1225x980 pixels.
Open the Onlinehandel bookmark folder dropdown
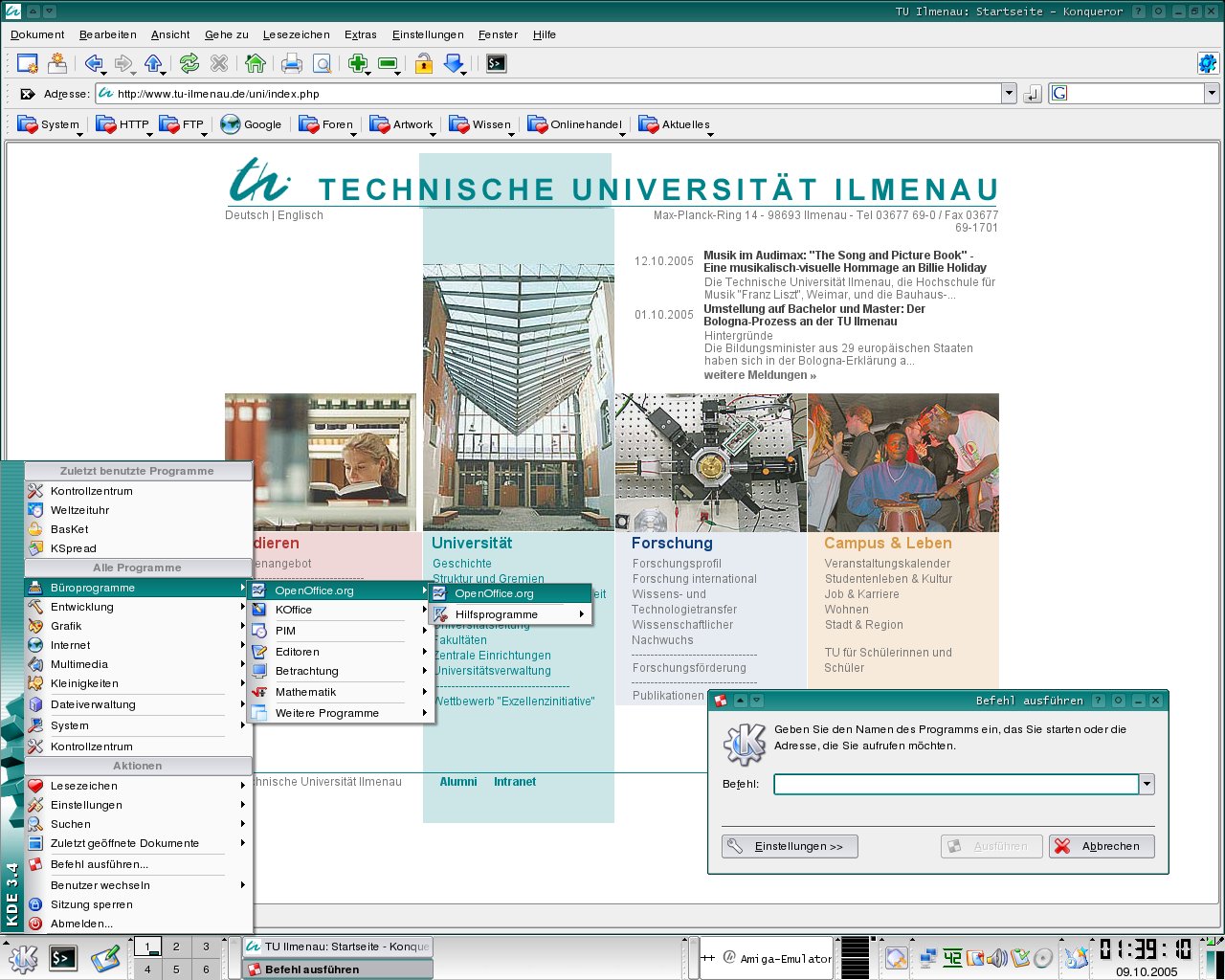(x=575, y=124)
